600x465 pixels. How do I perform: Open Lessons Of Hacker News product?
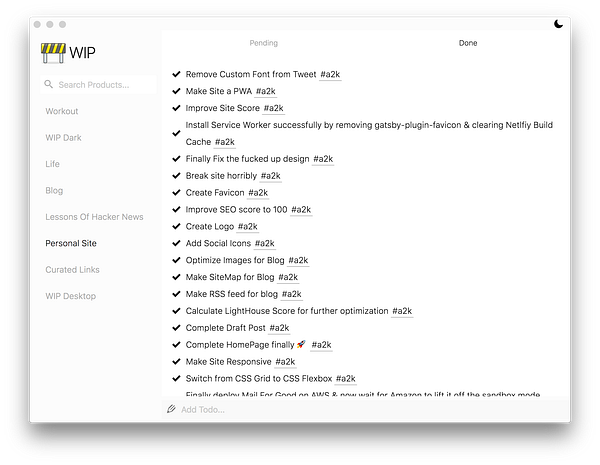[x=94, y=217]
